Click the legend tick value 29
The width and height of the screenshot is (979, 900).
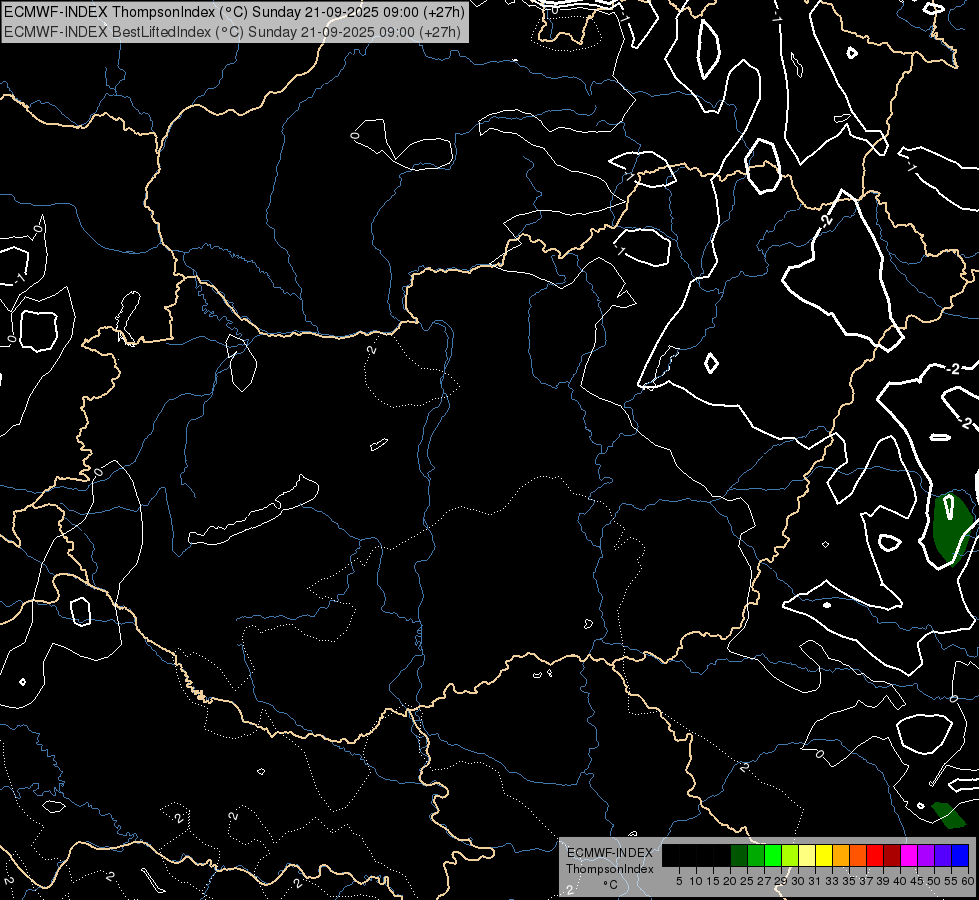[781, 881]
